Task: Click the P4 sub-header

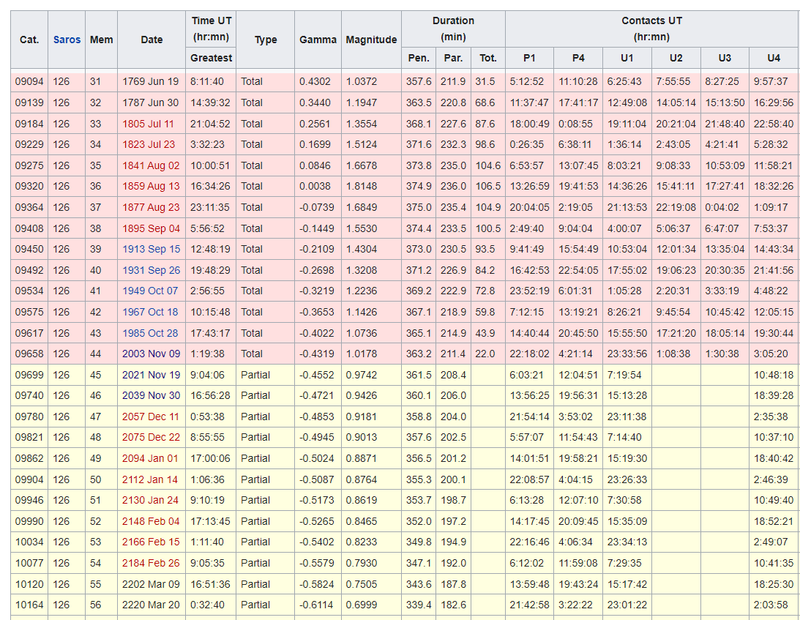Action: pos(578,58)
